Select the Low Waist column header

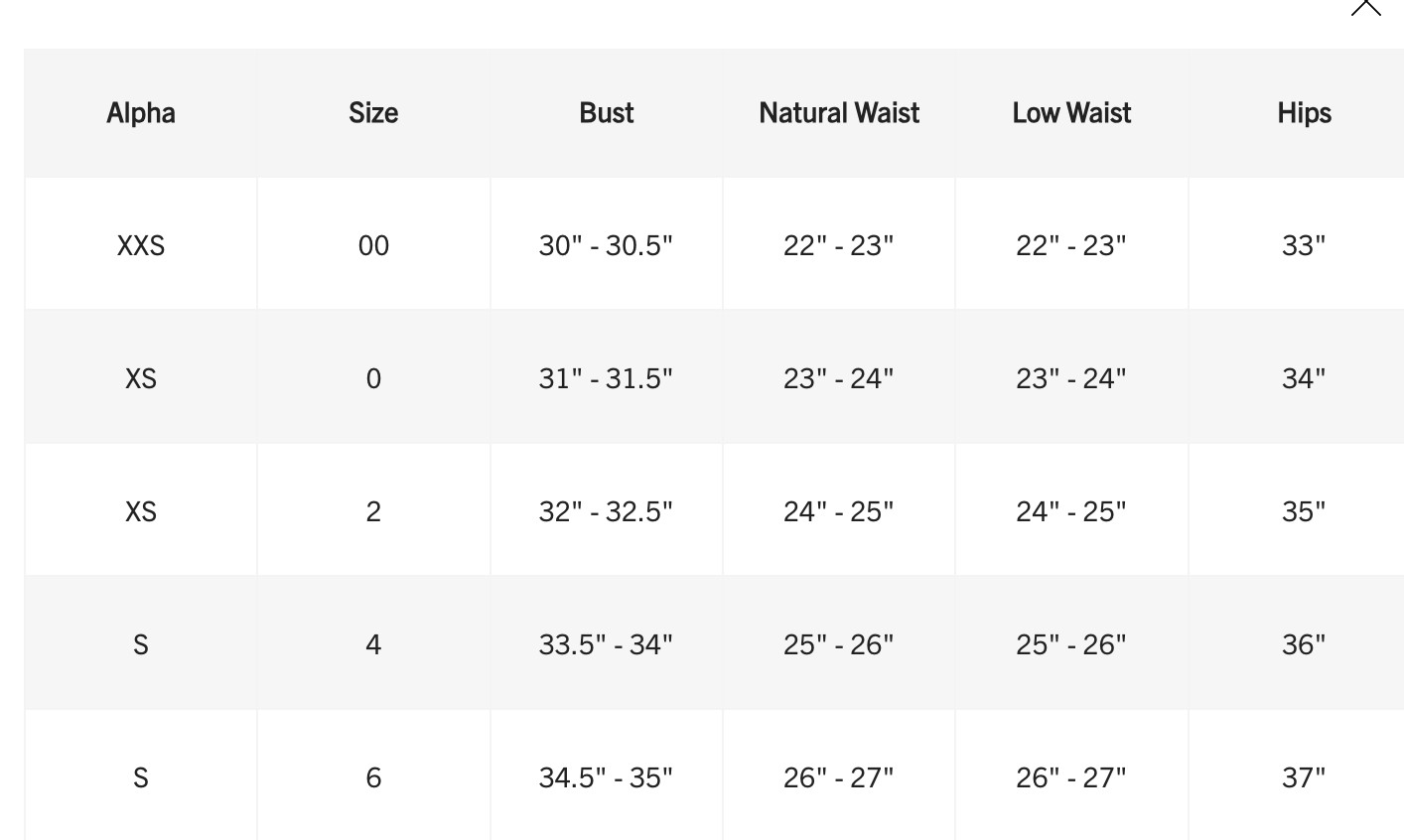(1071, 112)
